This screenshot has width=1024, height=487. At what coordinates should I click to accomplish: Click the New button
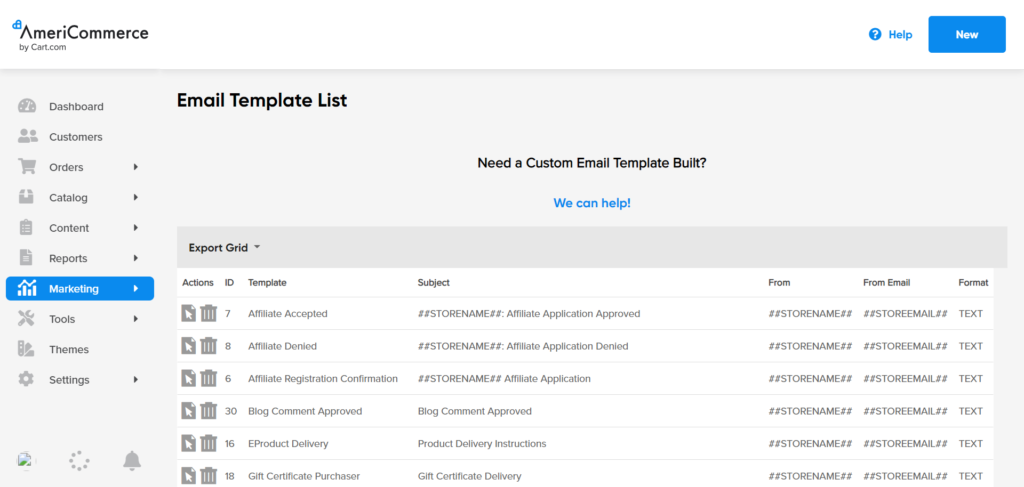[x=967, y=35]
